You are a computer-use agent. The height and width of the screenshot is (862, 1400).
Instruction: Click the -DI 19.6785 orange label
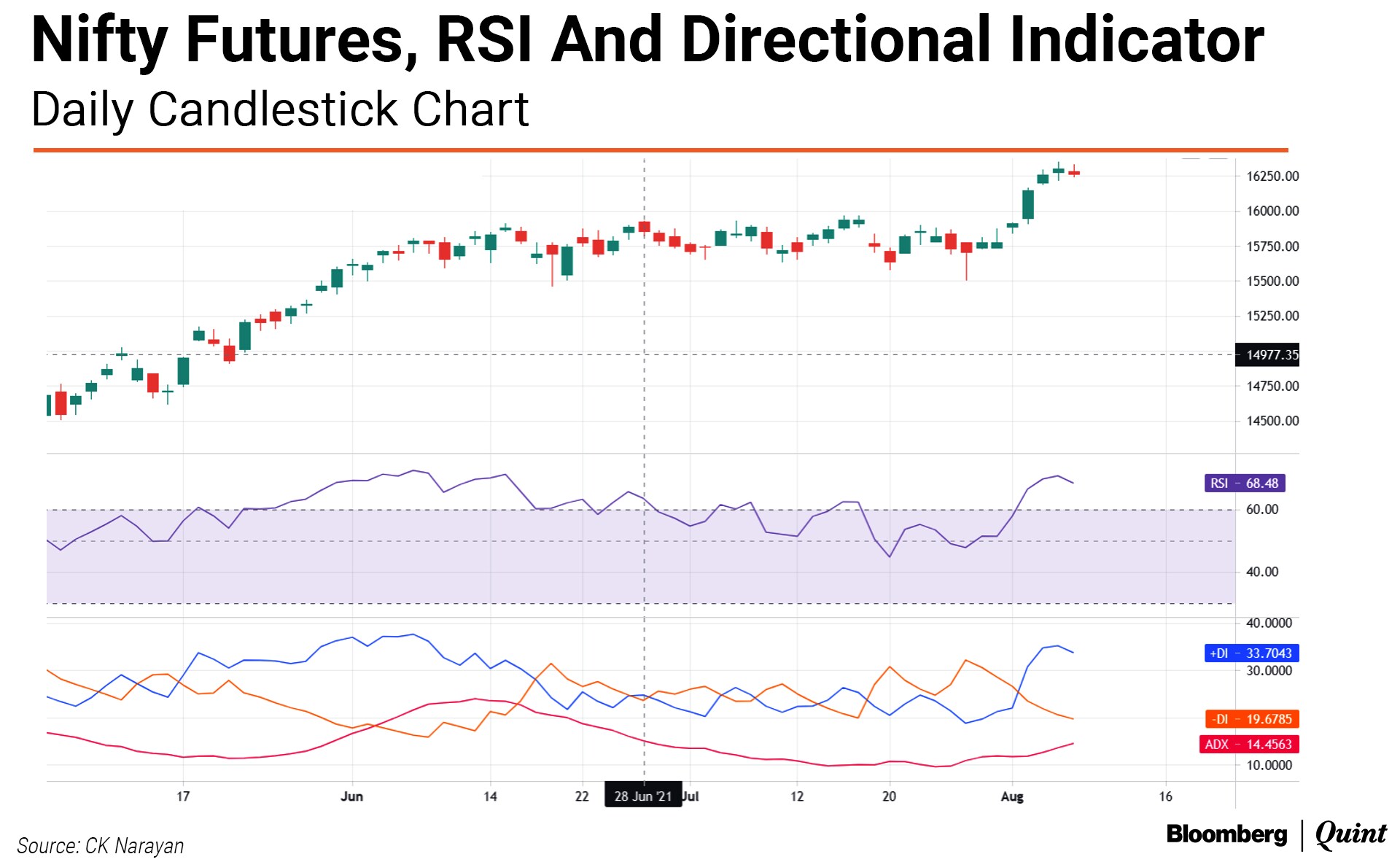coord(1251,719)
